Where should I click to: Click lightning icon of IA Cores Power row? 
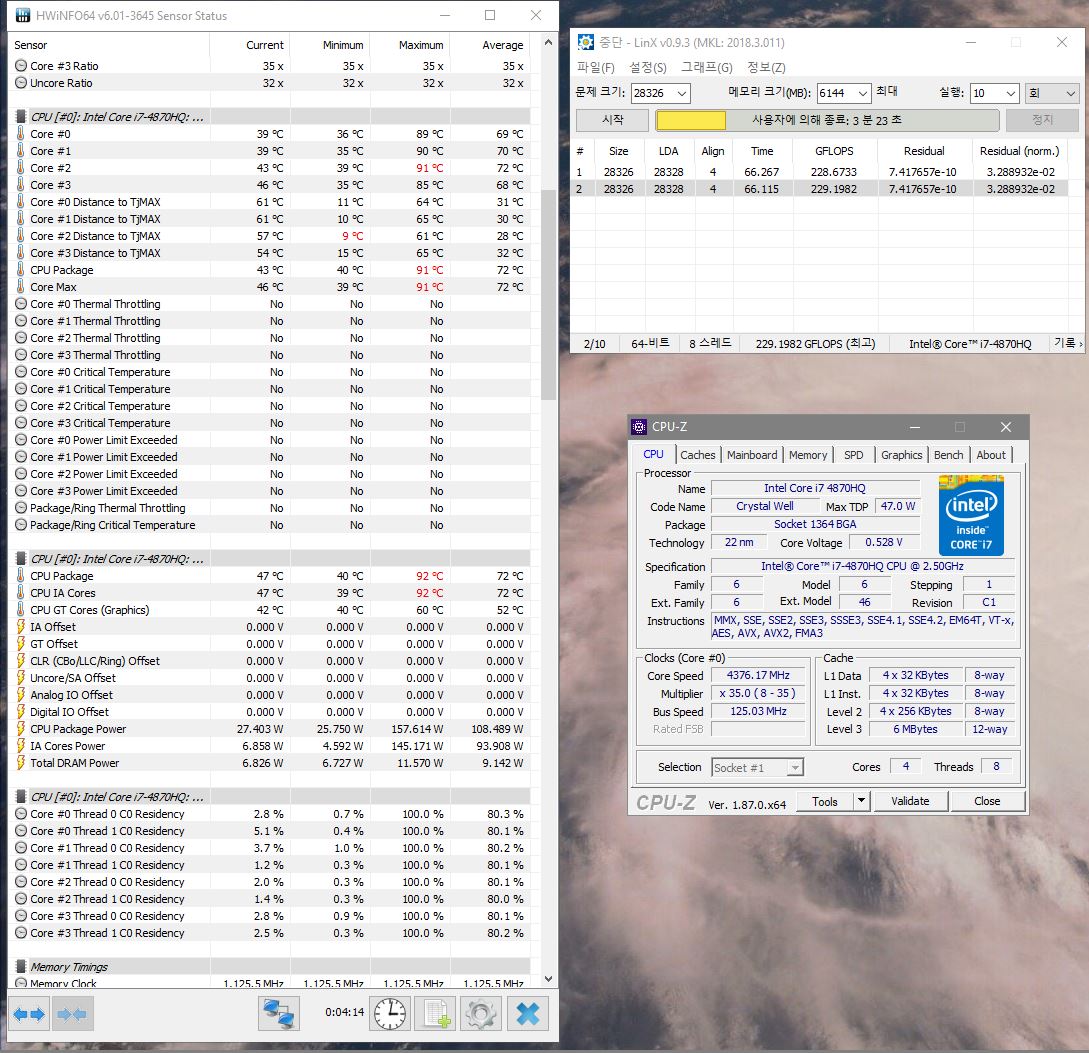(x=21, y=746)
